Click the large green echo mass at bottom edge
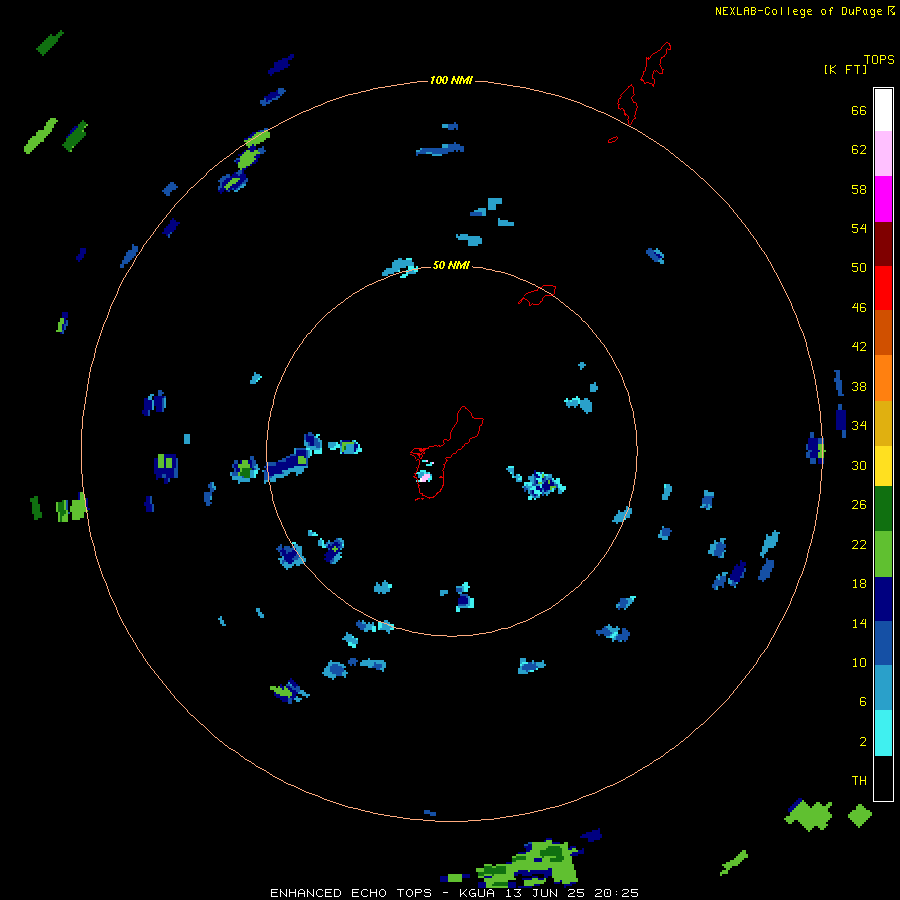This screenshot has width=900, height=900. point(527,865)
